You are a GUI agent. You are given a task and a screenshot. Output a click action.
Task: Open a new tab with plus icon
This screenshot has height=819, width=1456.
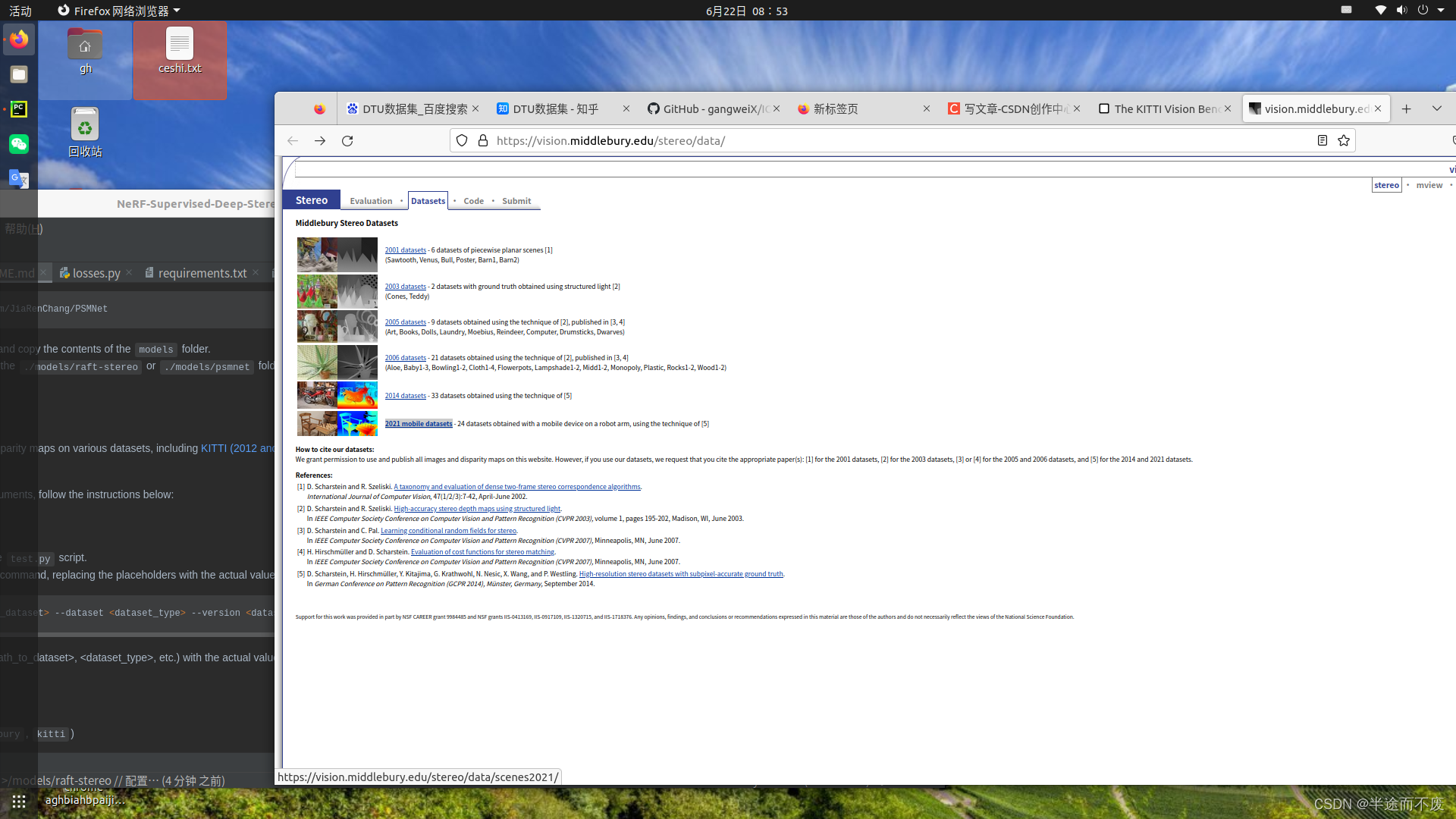click(x=1406, y=108)
